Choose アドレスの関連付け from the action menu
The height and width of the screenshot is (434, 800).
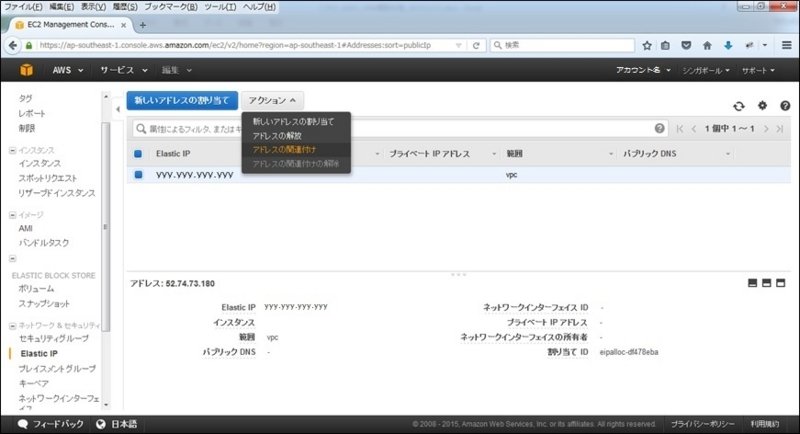(x=284, y=149)
